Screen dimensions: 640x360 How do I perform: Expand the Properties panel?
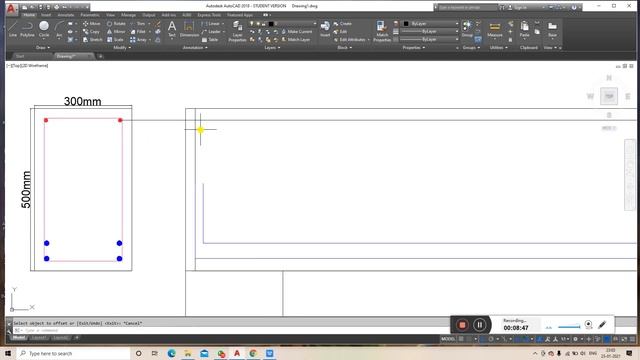coord(413,47)
